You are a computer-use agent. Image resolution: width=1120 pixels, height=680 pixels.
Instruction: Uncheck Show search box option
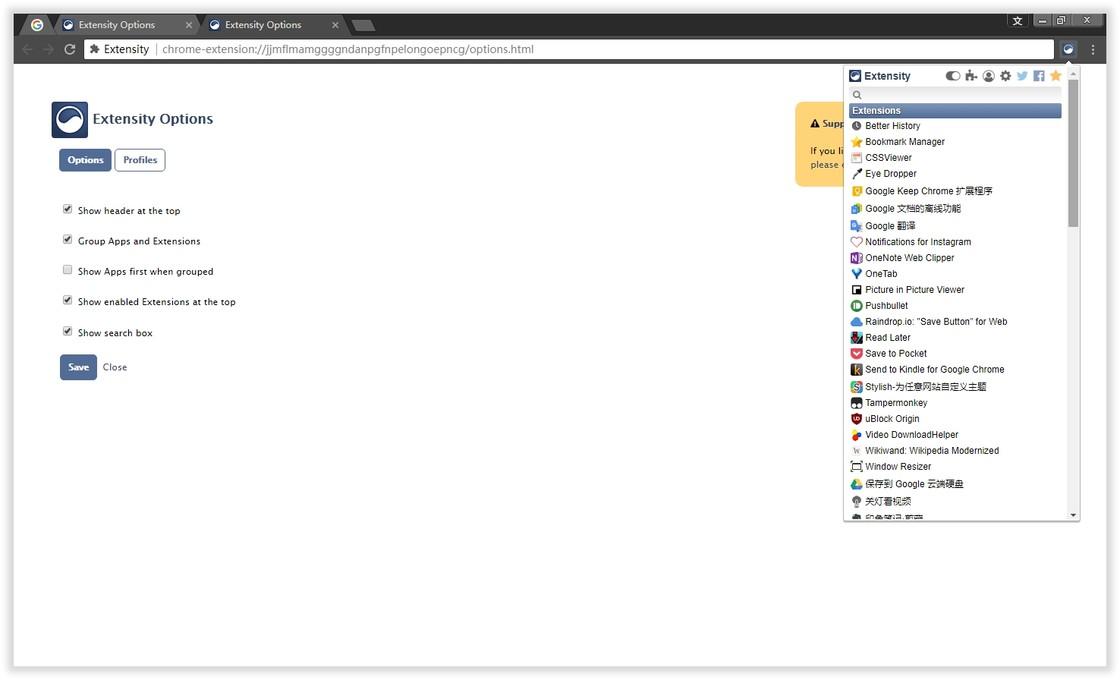click(x=67, y=331)
